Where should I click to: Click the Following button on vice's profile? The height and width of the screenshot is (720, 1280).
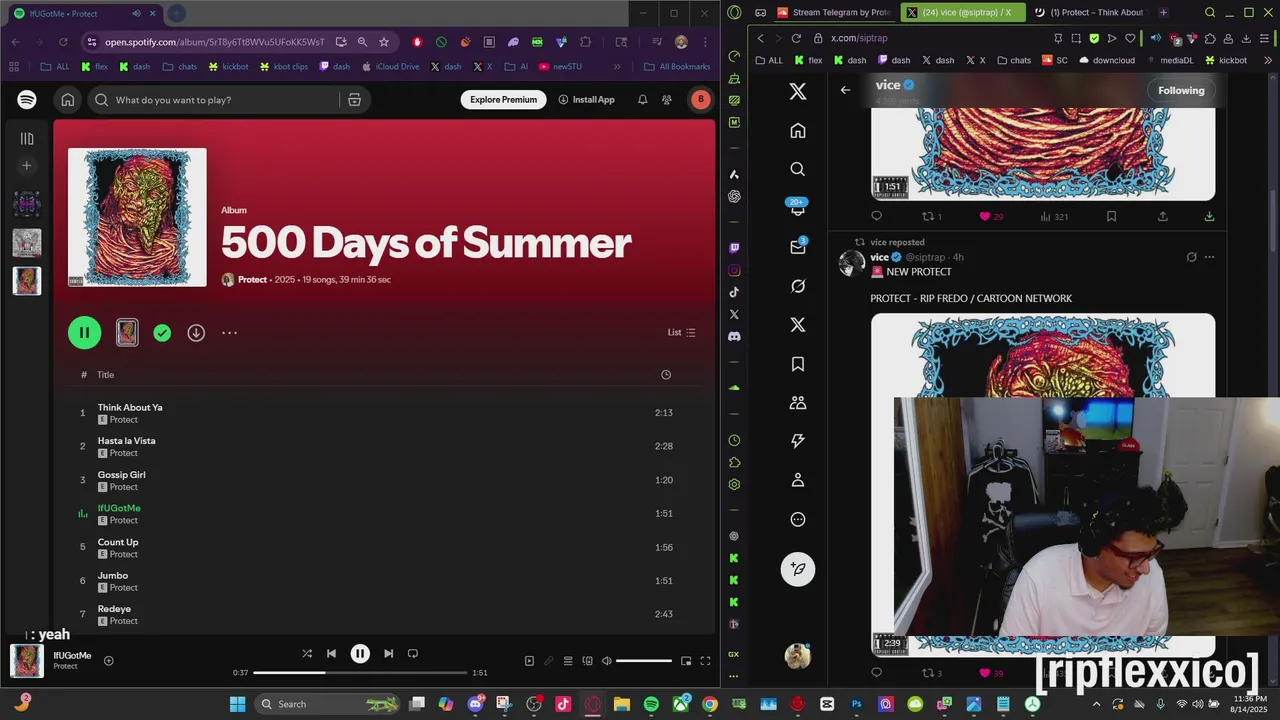1181,90
